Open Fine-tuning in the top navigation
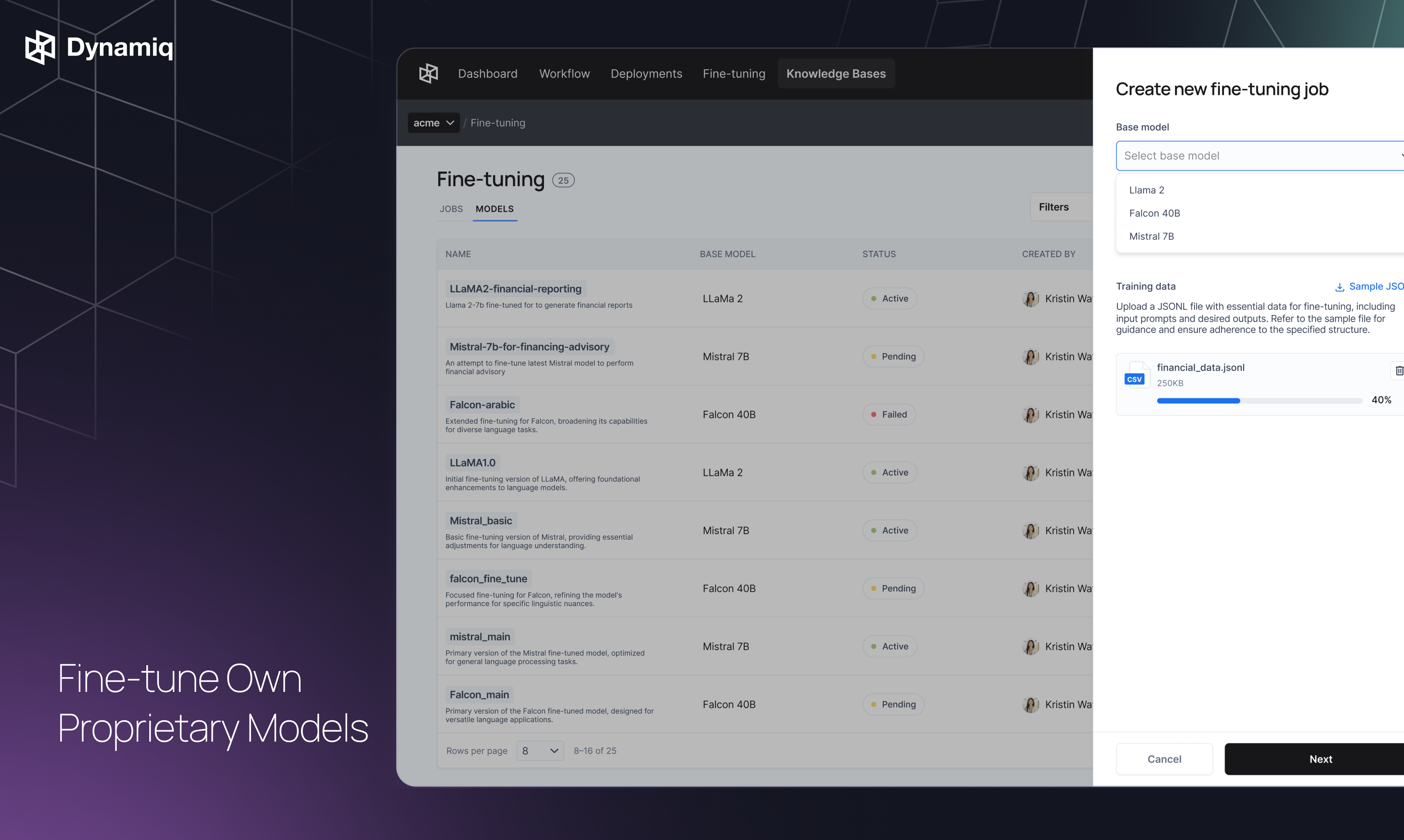Image resolution: width=1404 pixels, height=840 pixels. tap(734, 74)
